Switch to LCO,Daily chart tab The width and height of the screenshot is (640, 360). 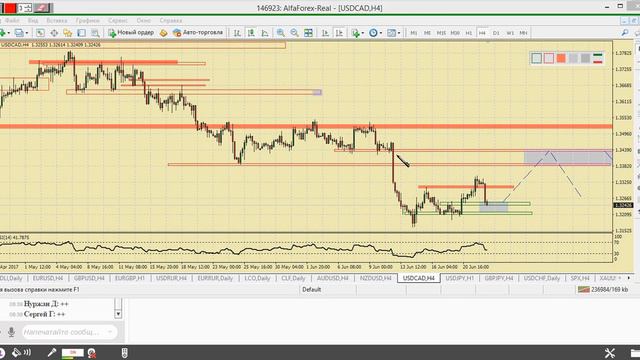pos(257,278)
